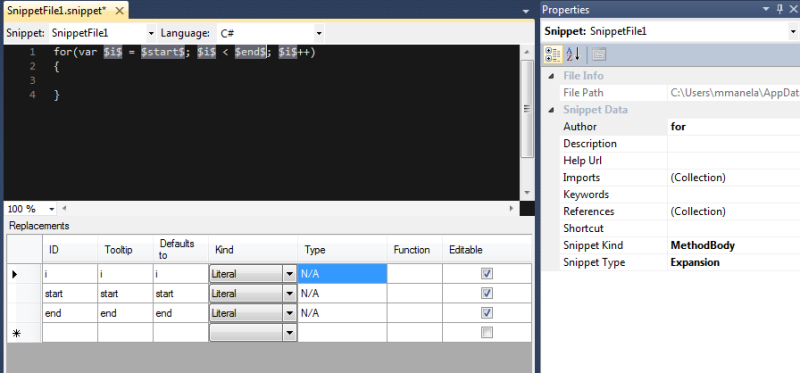Viewport: 800px width, 373px height.
Task: Click the Description property value field
Action: tap(734, 144)
